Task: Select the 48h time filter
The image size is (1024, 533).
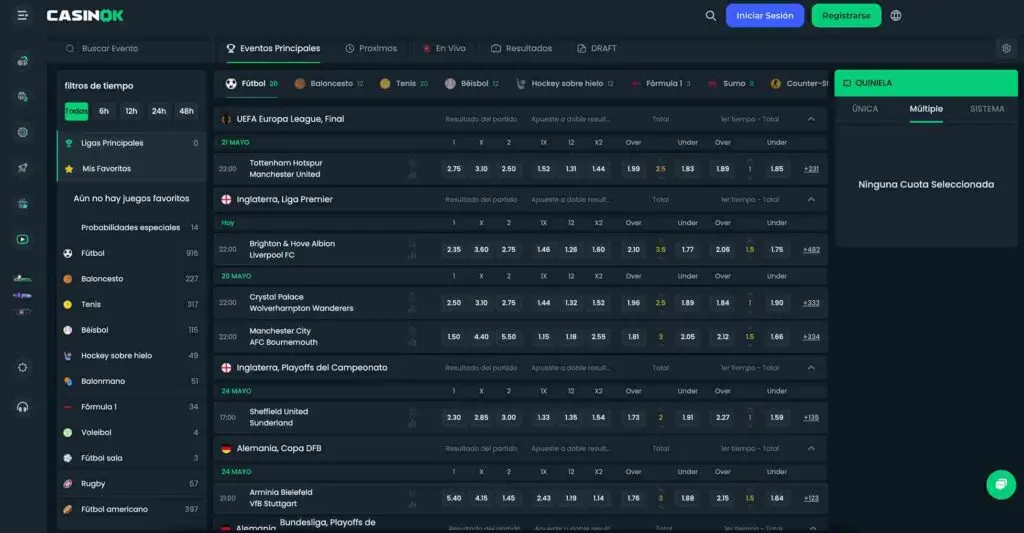Action: (186, 111)
